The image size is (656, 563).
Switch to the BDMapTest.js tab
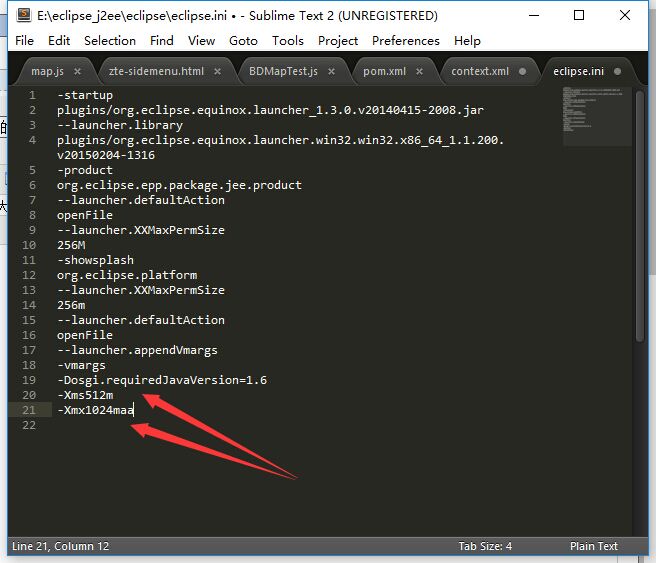(x=283, y=72)
